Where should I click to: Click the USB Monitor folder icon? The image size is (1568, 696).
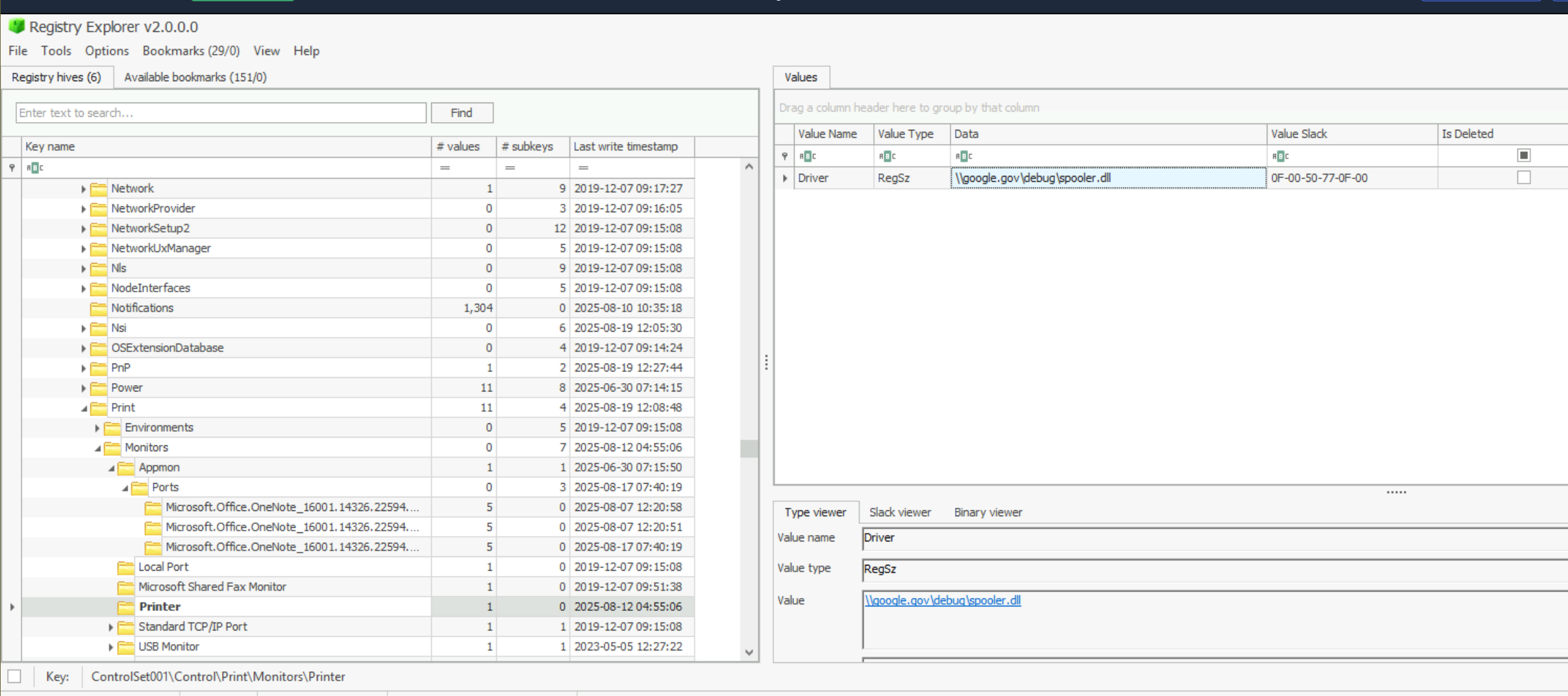tap(126, 647)
